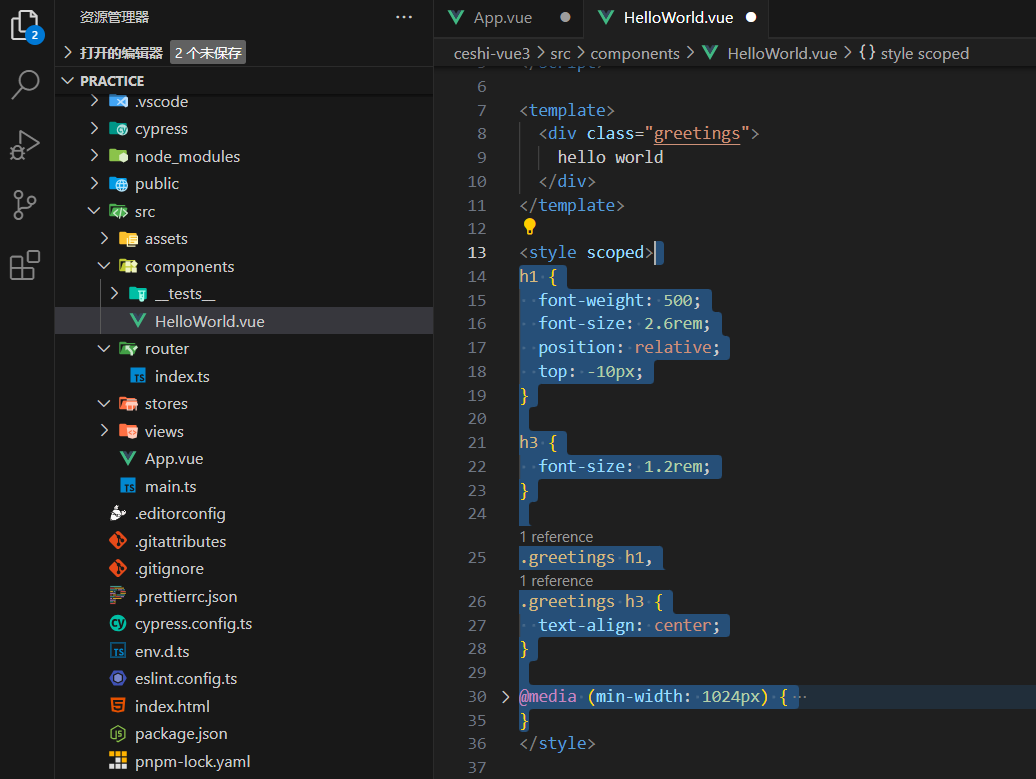Screen dimensions: 1036x779
Task: Click line number 13 in gutter
Action: point(476,252)
